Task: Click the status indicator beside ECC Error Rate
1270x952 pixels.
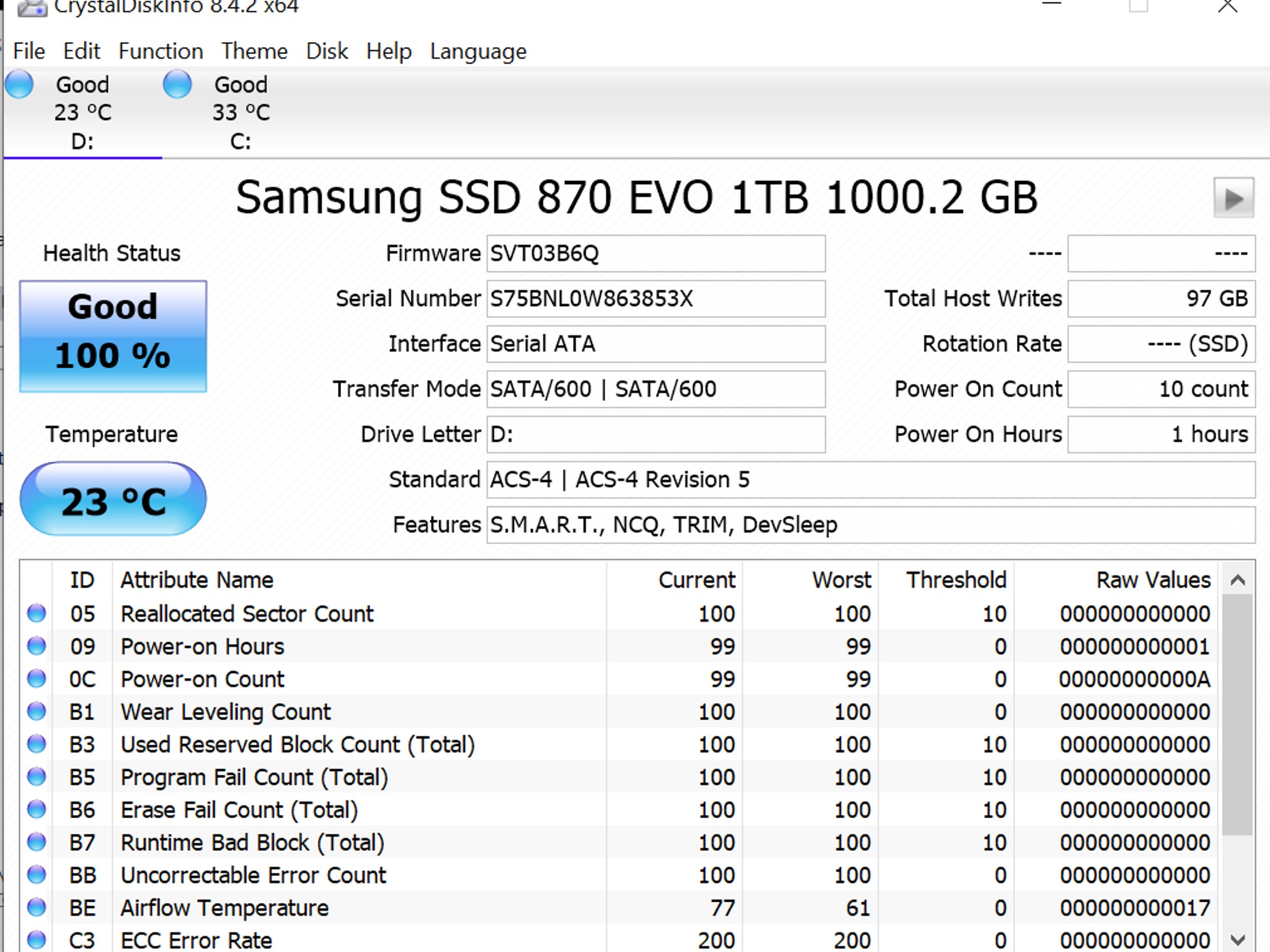Action: coord(36,940)
